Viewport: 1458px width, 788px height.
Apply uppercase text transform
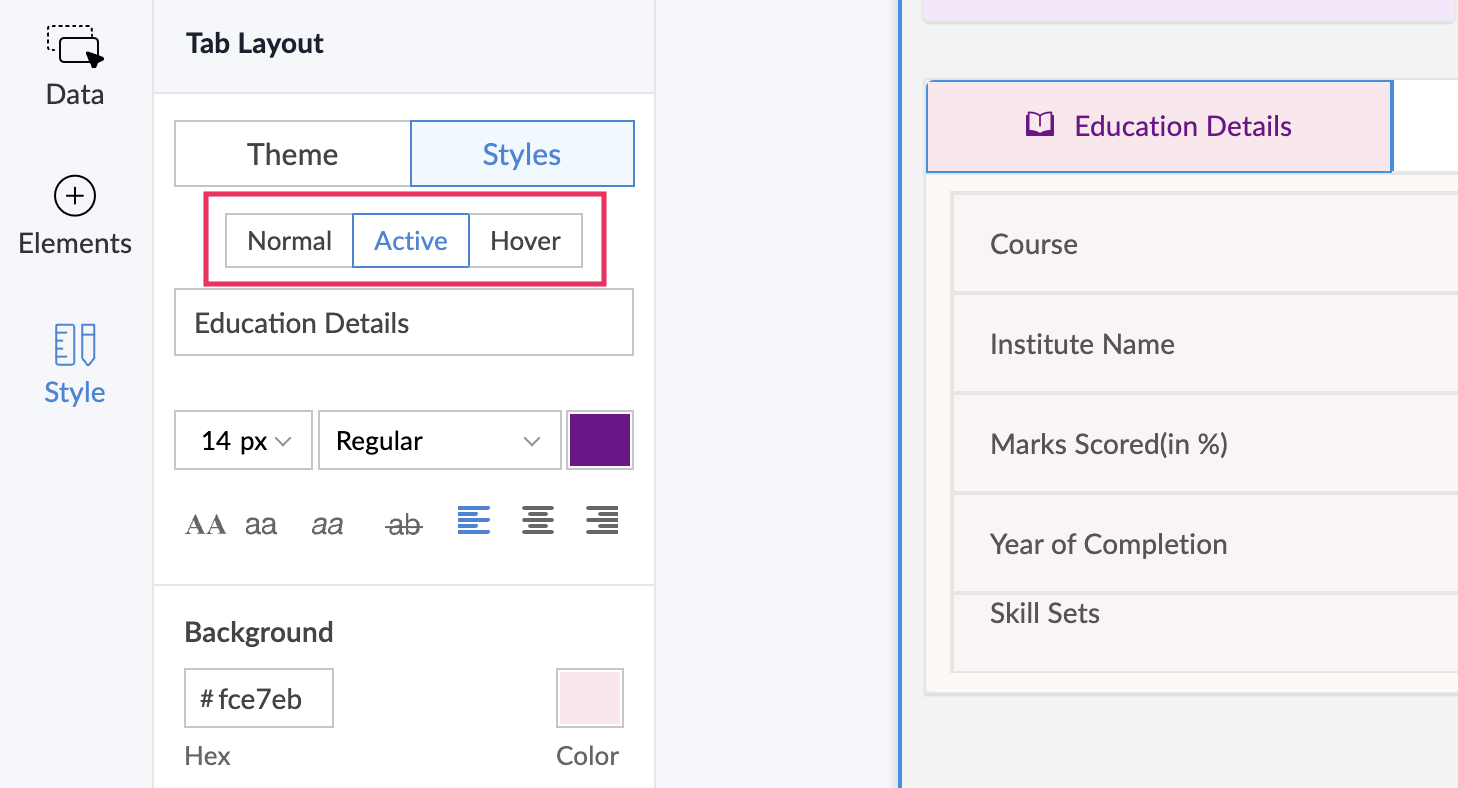tap(206, 524)
